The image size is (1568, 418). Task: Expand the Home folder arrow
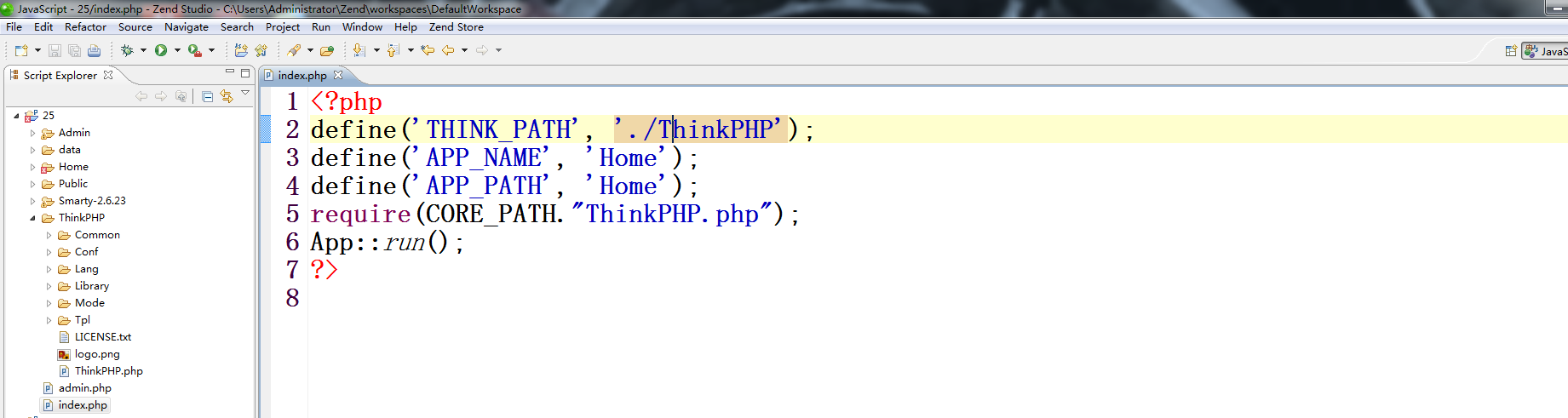(32, 167)
